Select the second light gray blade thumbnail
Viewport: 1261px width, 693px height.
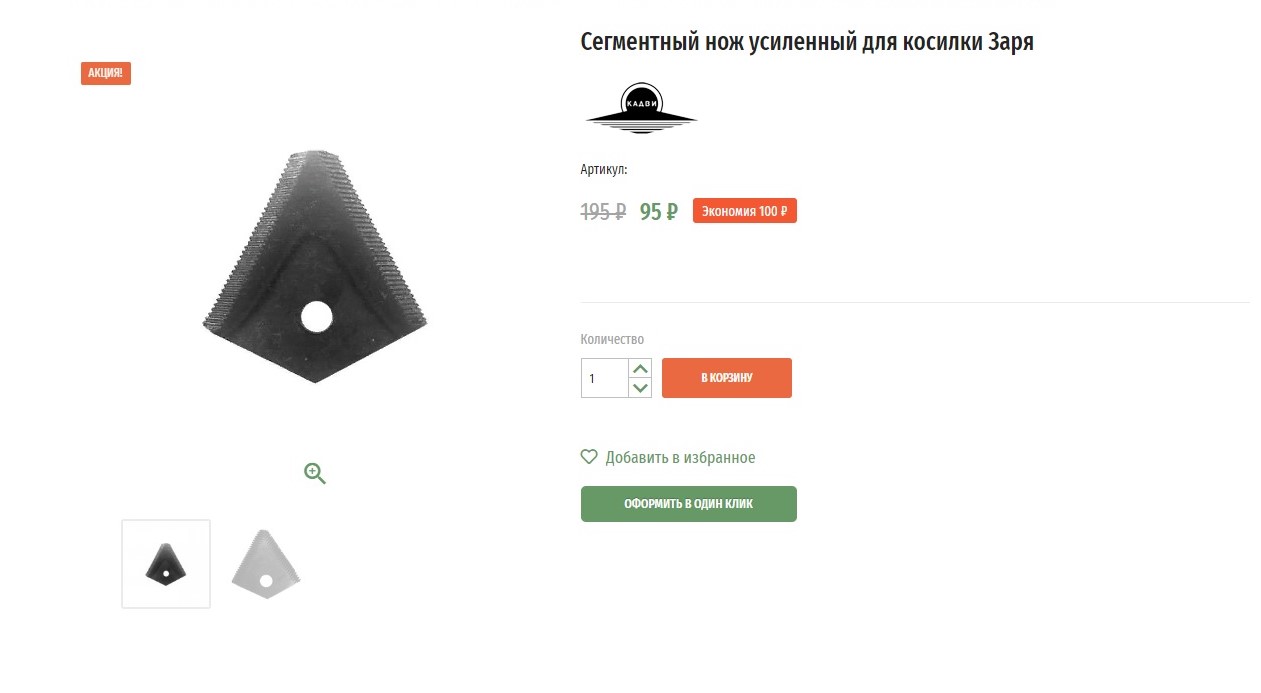pos(265,564)
